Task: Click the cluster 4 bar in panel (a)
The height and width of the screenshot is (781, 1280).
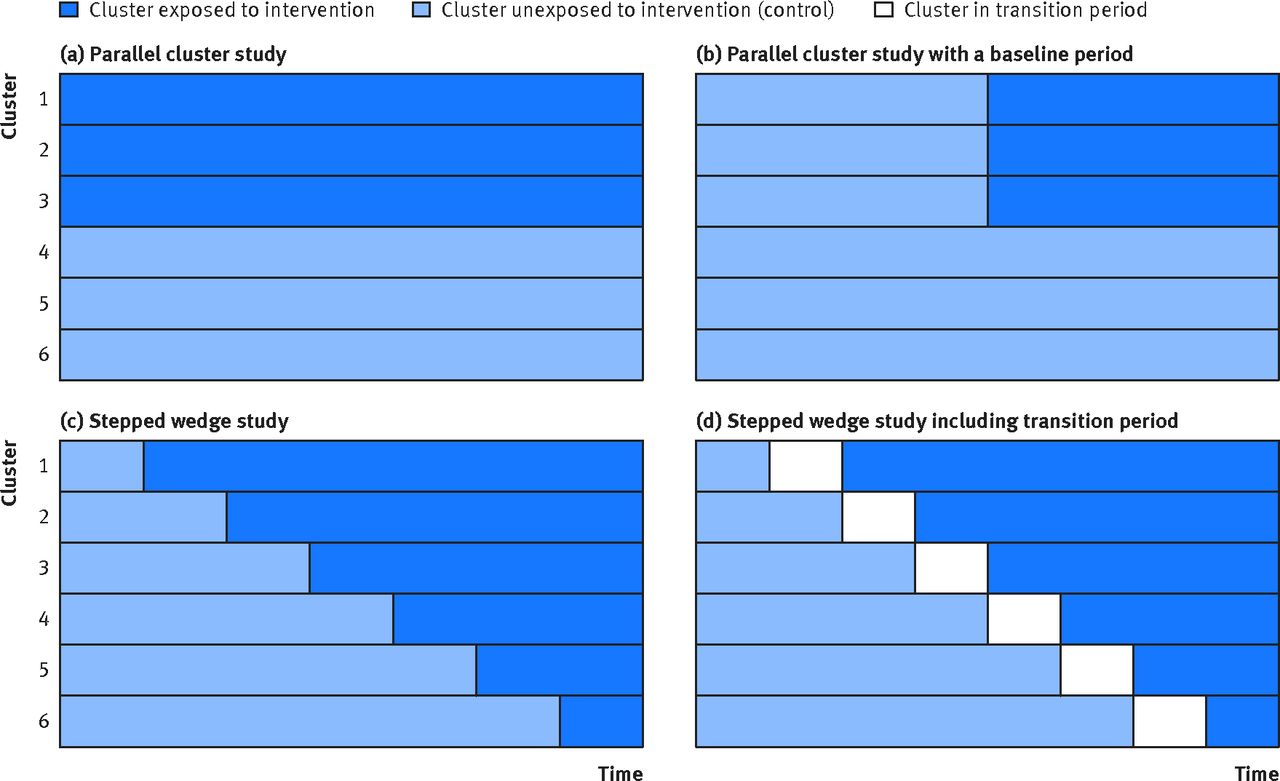Action: tap(351, 252)
